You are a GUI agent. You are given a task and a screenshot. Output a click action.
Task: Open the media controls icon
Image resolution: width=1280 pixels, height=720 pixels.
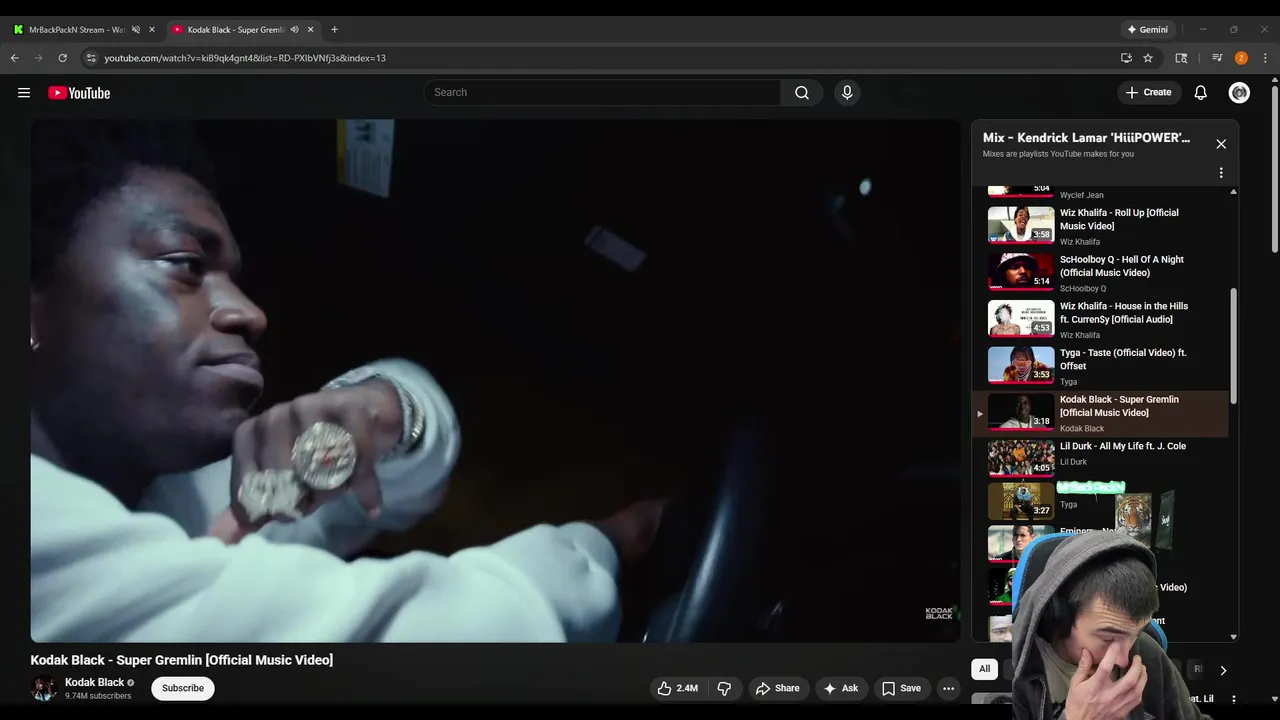[x=1217, y=58]
